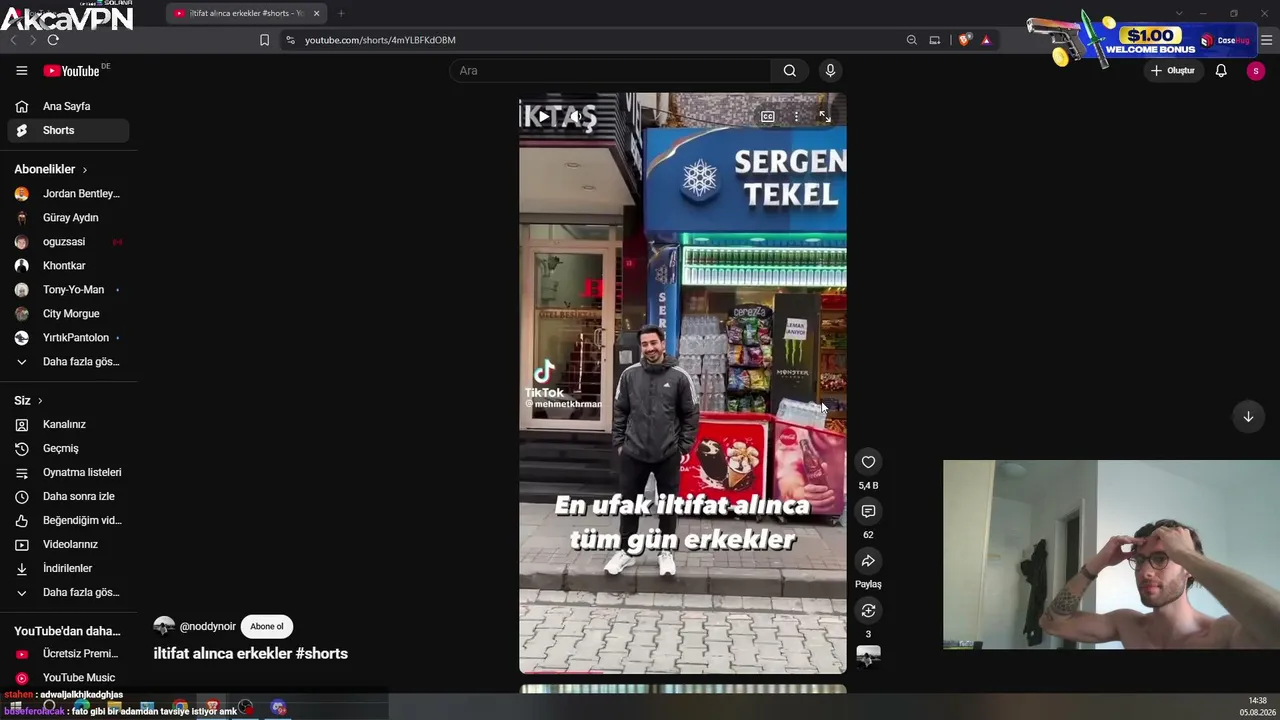The width and height of the screenshot is (1280, 720).
Task: Open Güray Aydın subscription channel
Action: (x=68, y=218)
